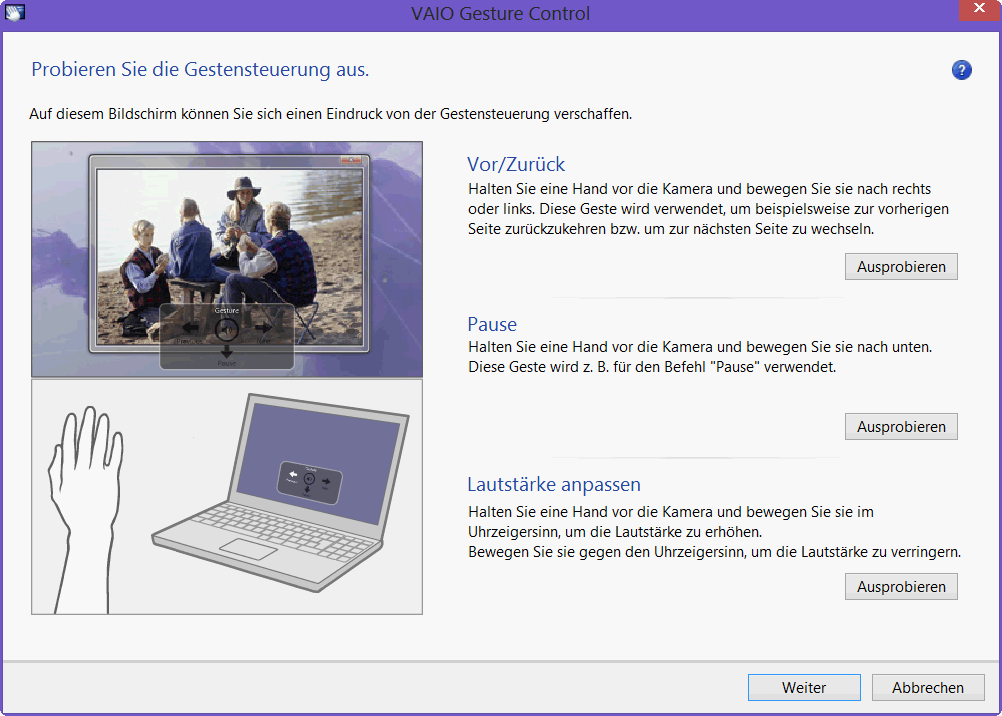The height and width of the screenshot is (716, 1002).
Task: Click Ausprobieren for Lautstärke anpassen
Action: 901,586
